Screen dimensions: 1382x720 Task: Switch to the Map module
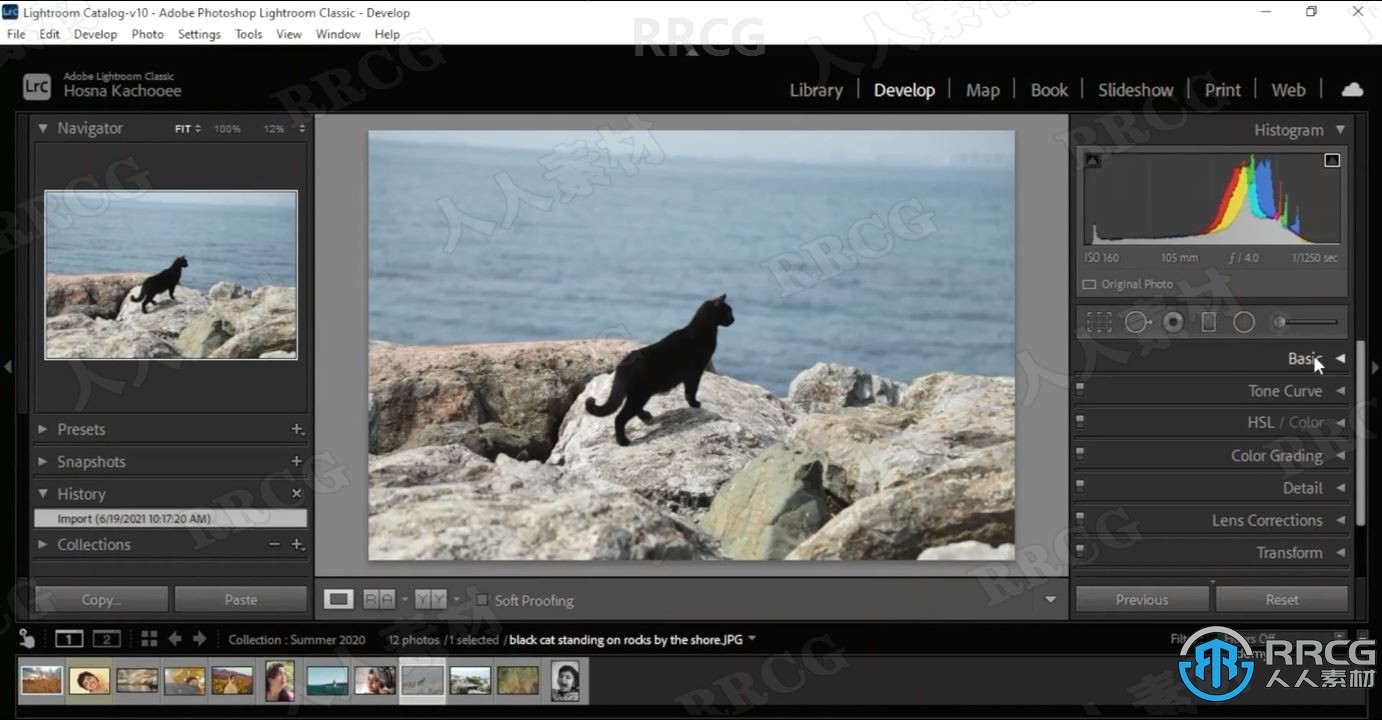[982, 90]
